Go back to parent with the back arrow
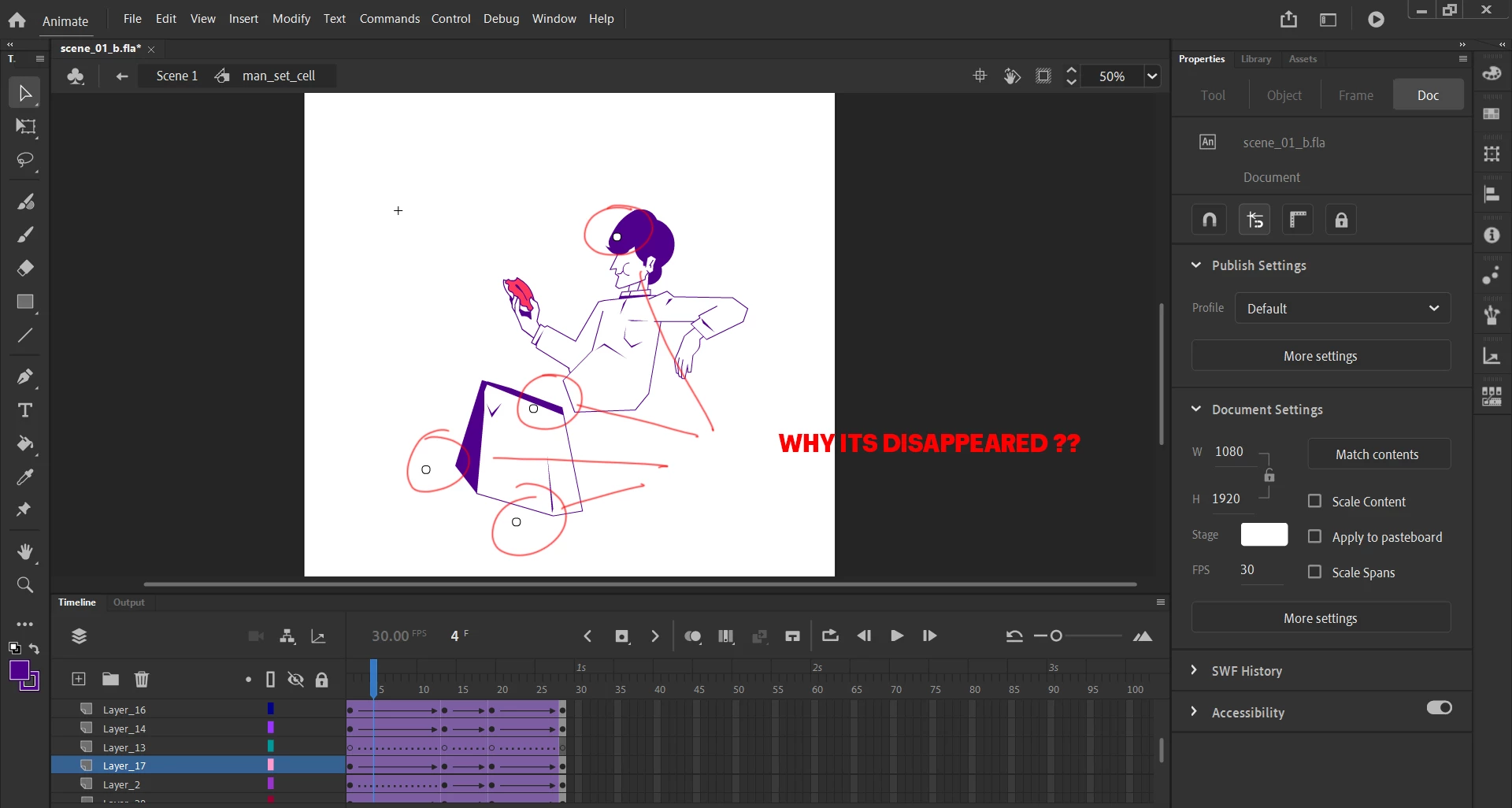1512x808 pixels. [x=121, y=76]
